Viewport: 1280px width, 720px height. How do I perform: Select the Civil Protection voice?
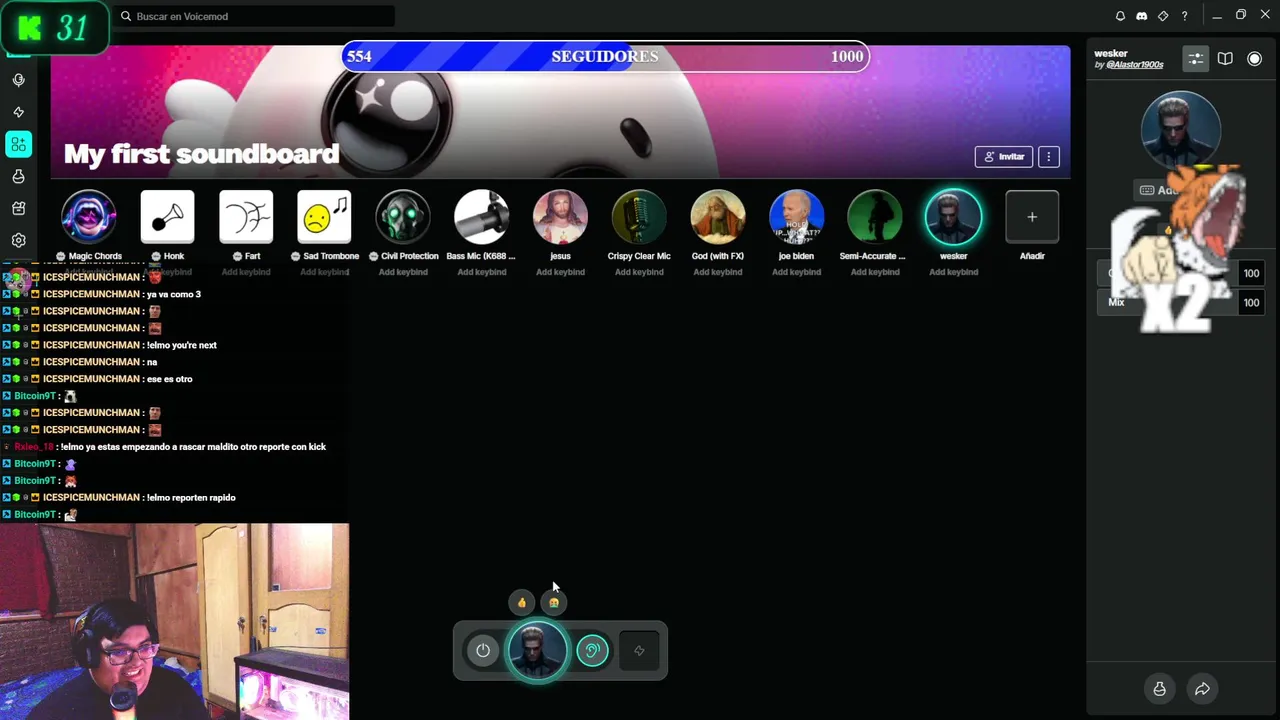pos(403,217)
